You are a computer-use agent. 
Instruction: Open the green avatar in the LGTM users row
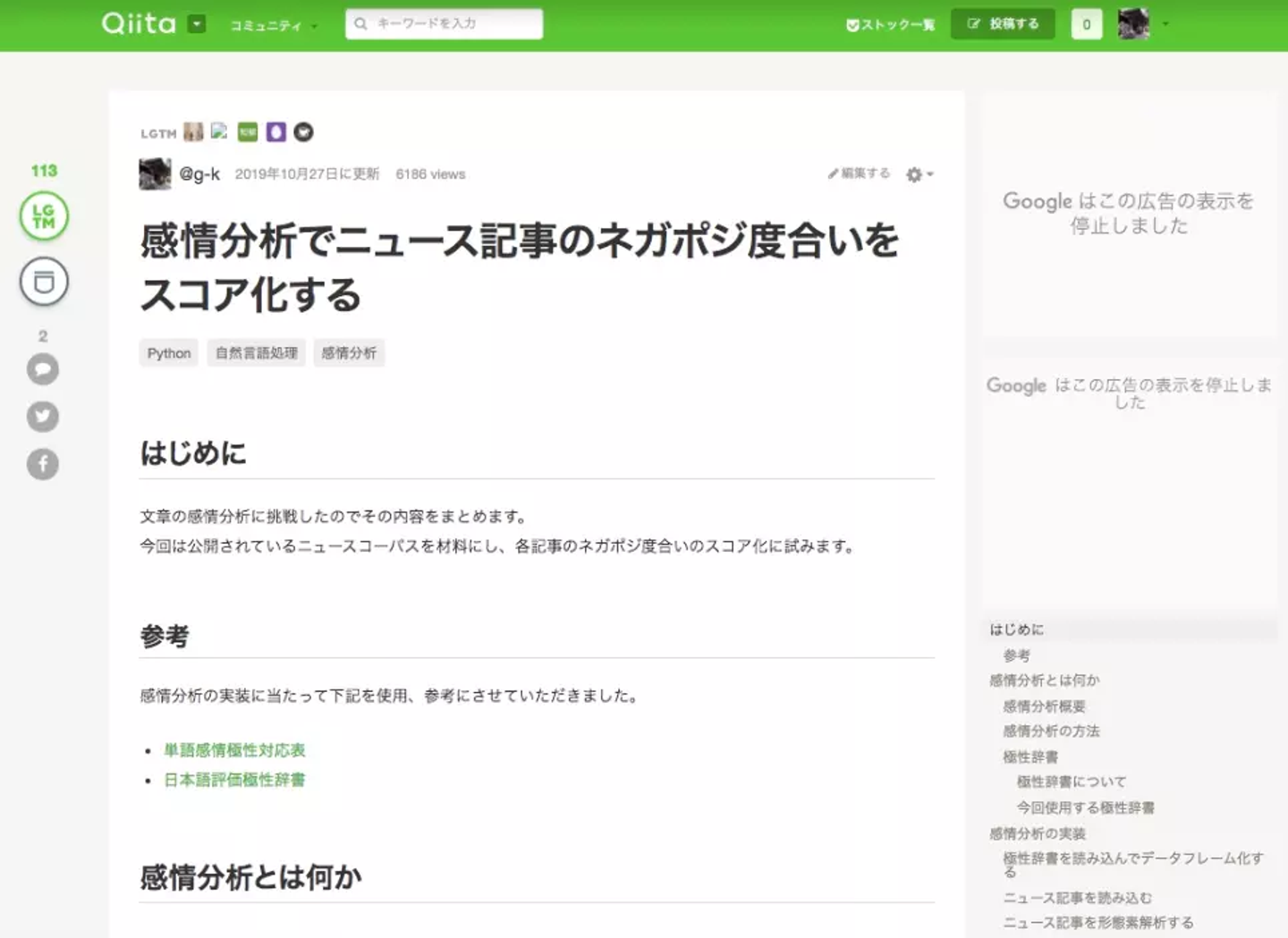248,132
